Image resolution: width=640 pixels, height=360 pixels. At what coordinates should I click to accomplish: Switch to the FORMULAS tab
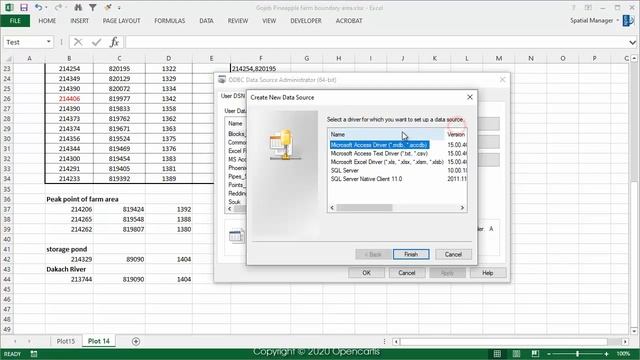[x=169, y=20]
